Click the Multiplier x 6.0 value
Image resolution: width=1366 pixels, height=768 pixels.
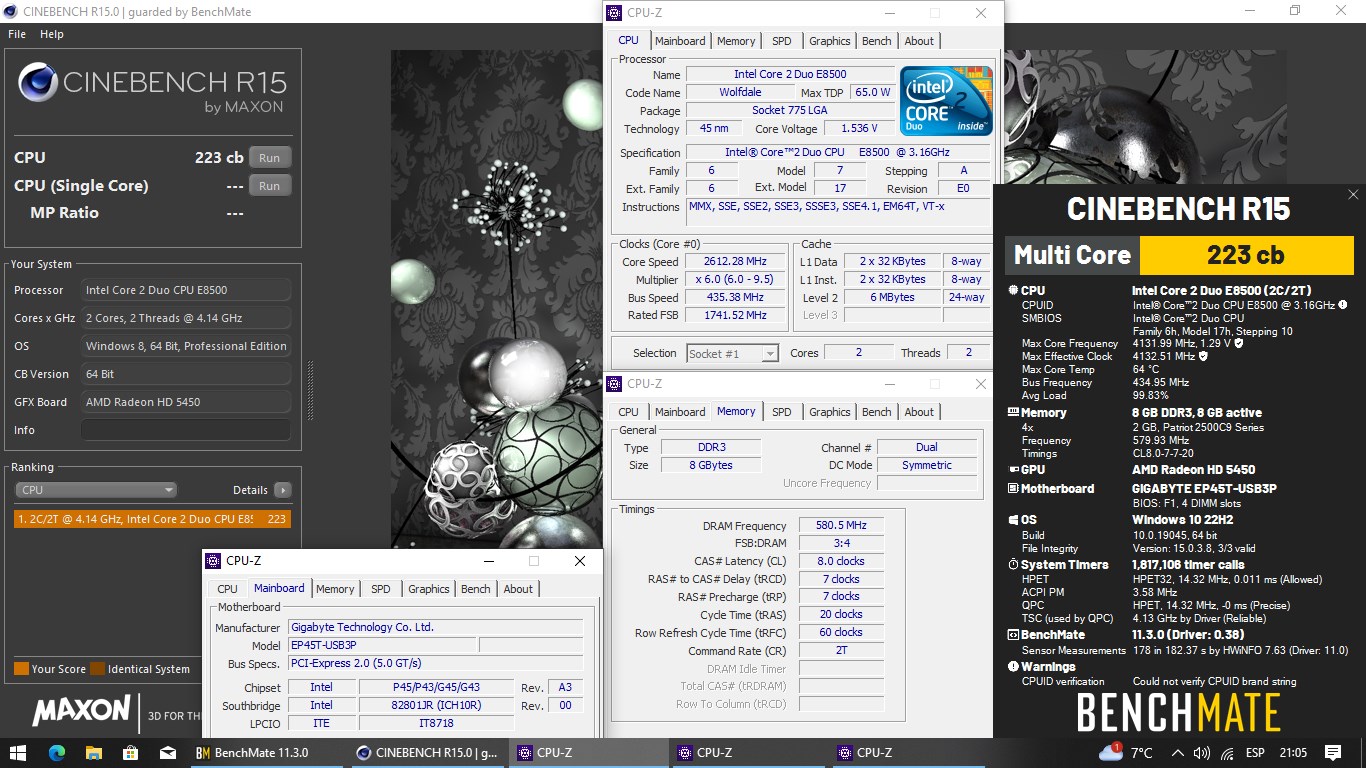[x=735, y=280]
